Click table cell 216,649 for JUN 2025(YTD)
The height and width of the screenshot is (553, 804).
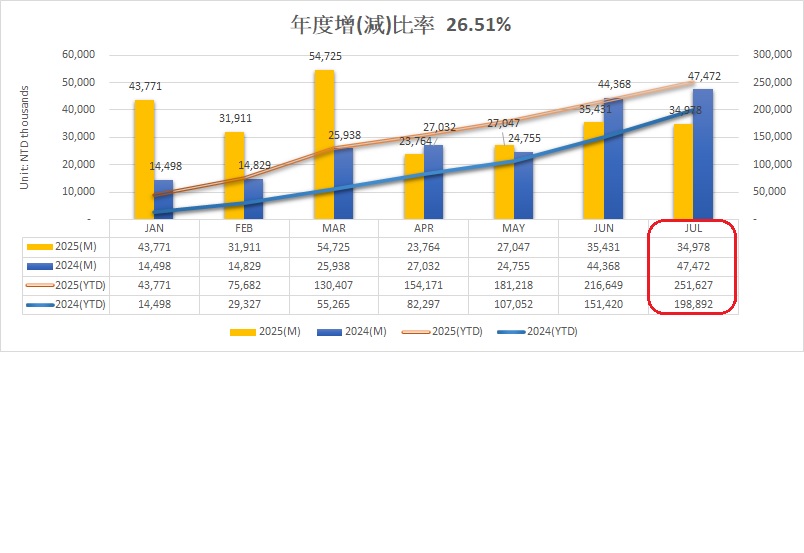604,285
